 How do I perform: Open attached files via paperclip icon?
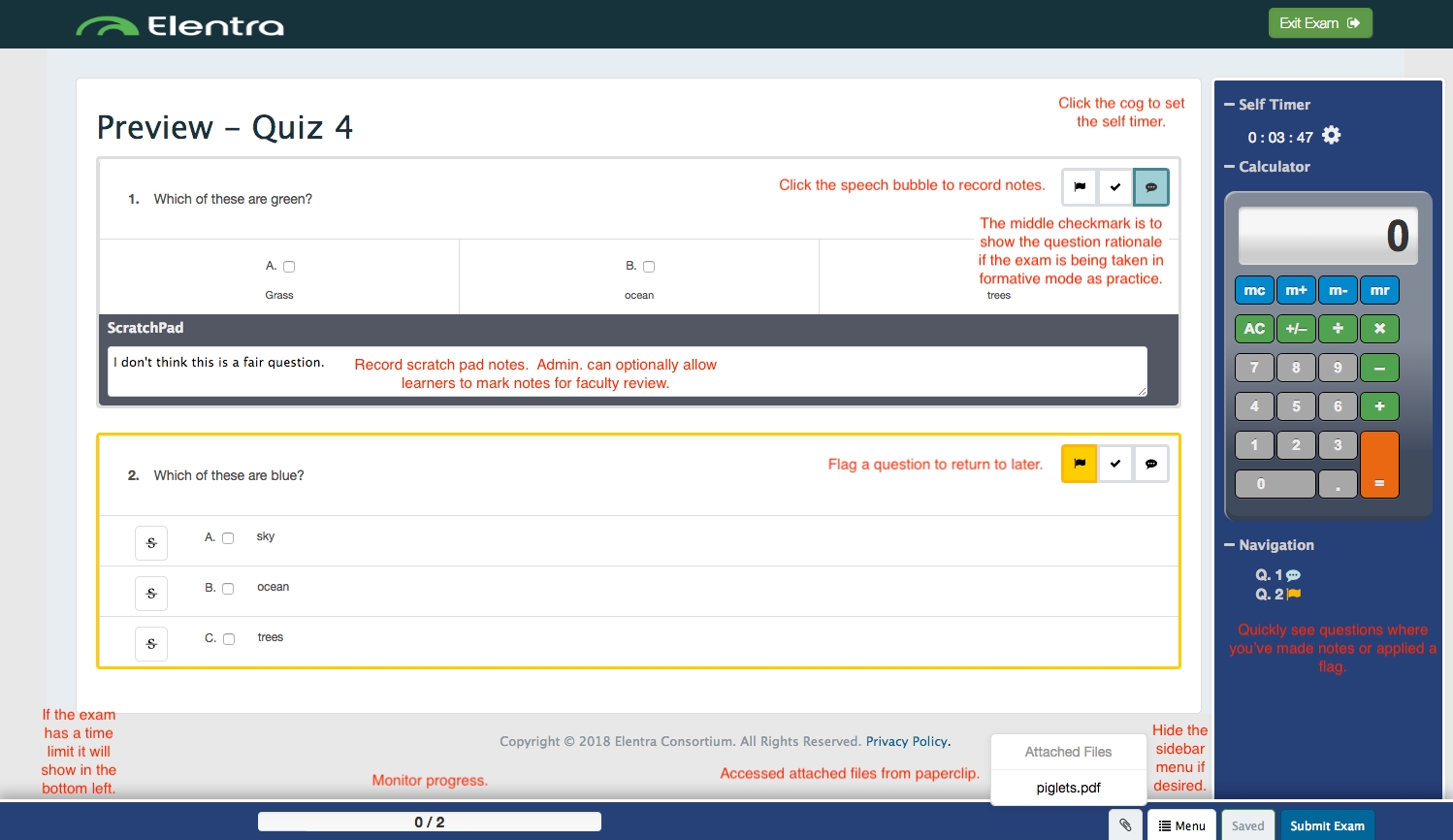[1125, 825]
